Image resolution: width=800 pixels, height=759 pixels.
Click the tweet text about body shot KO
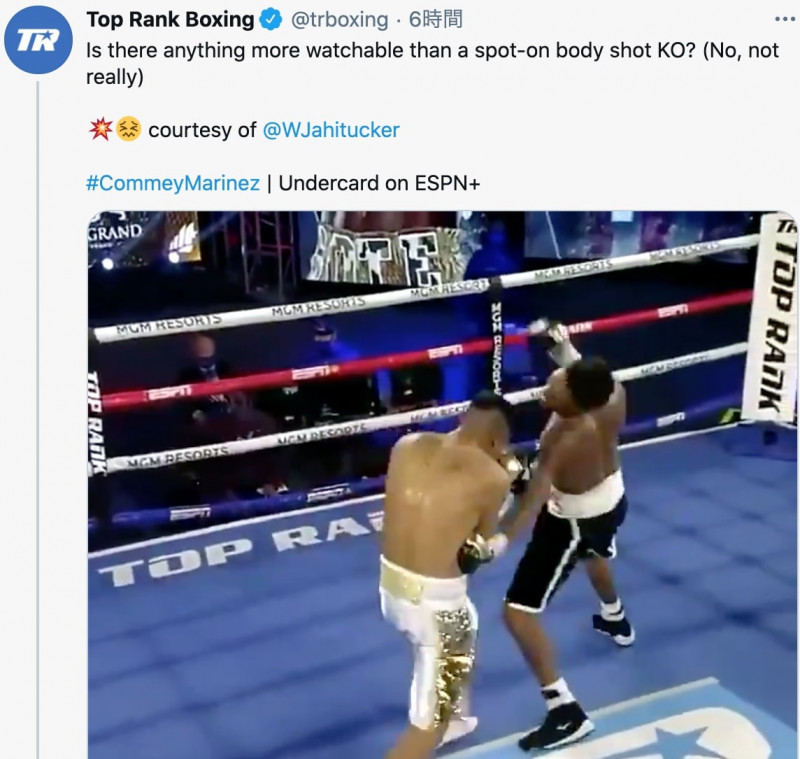coord(432,63)
